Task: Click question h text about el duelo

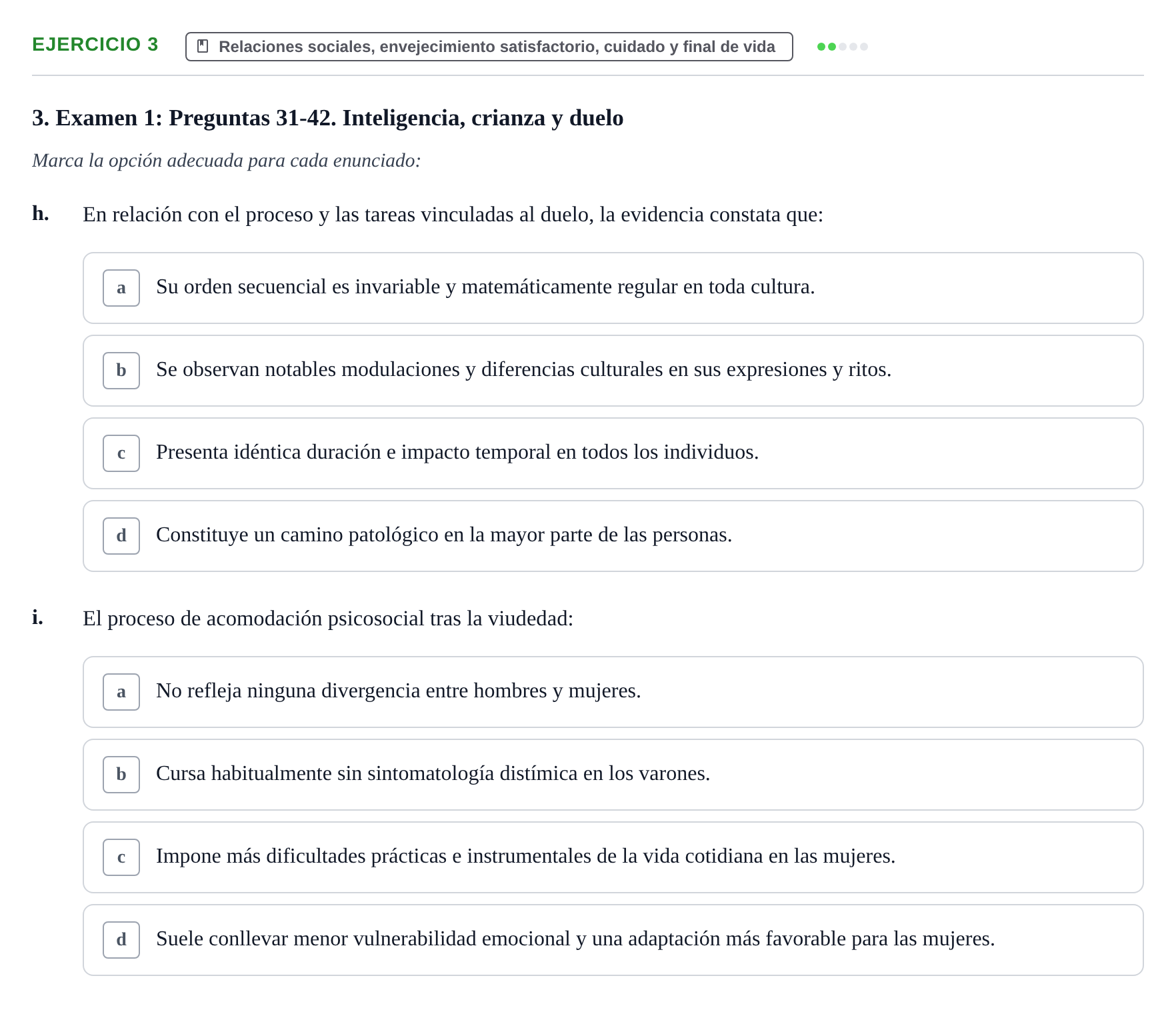Action: click(453, 215)
